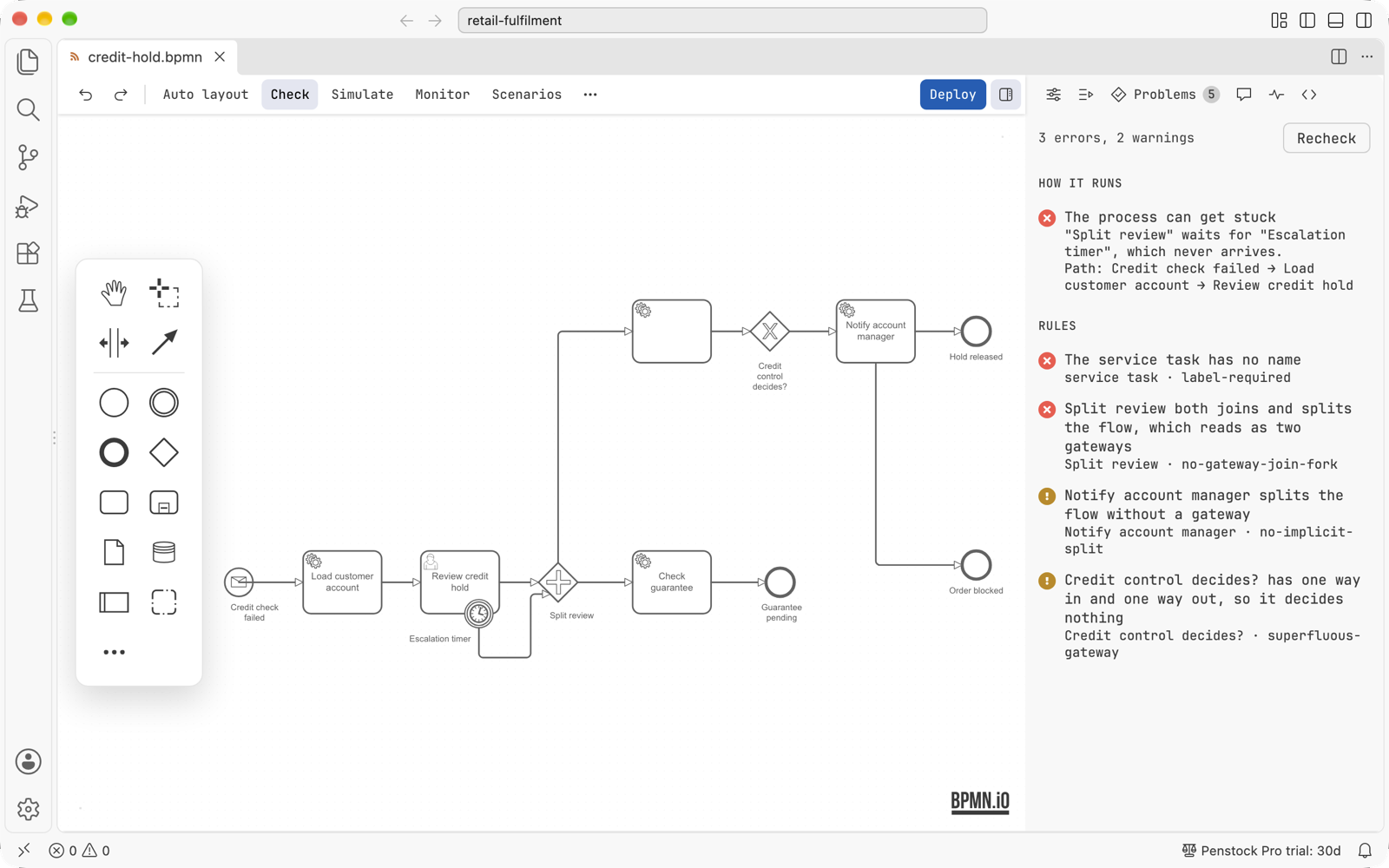The width and height of the screenshot is (1389, 868).
Task: Pick the space tool in palette
Action: click(x=114, y=343)
